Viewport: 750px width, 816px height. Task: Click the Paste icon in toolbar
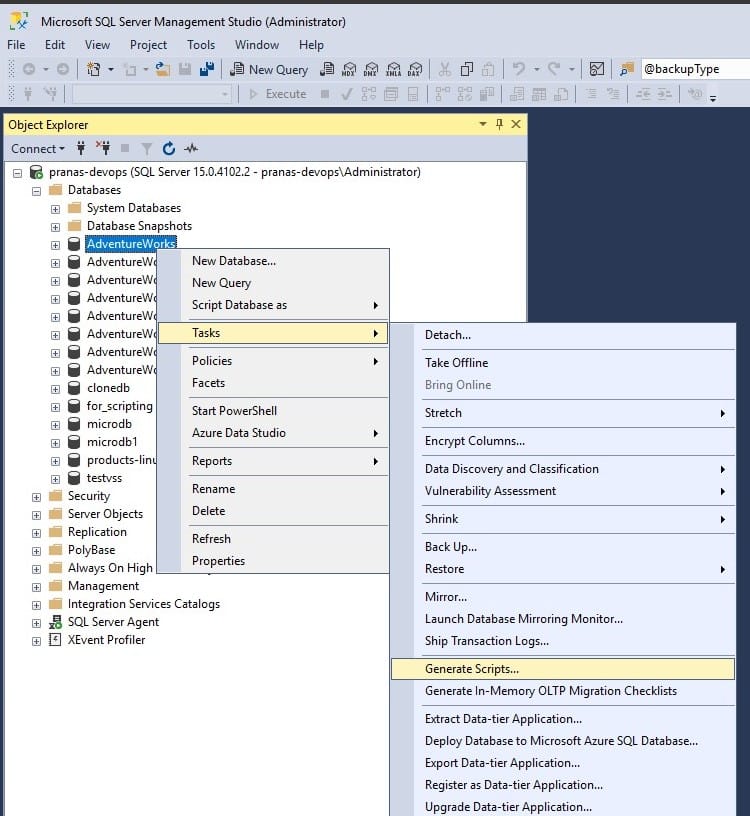488,69
